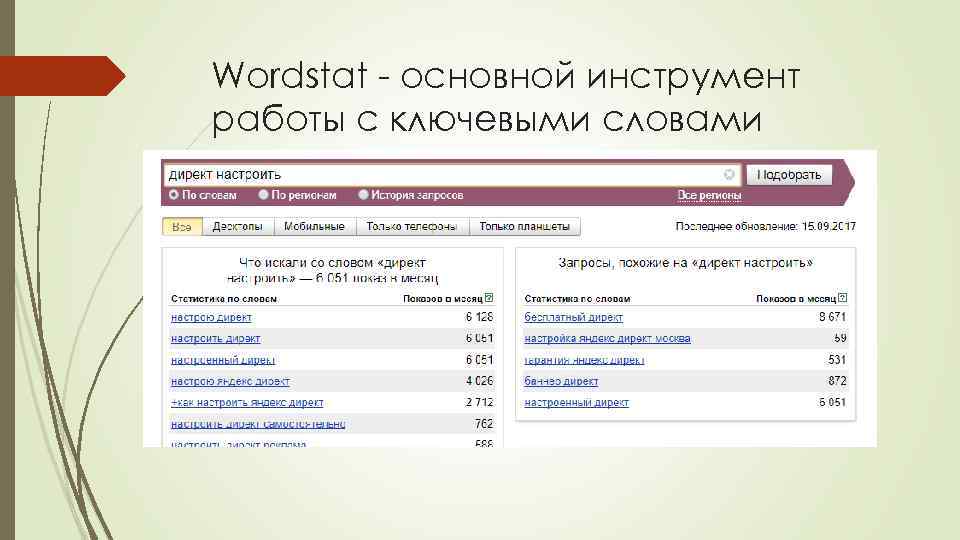Switch to the Все tab
Screen dimensions: 960x540
[x=182, y=227]
